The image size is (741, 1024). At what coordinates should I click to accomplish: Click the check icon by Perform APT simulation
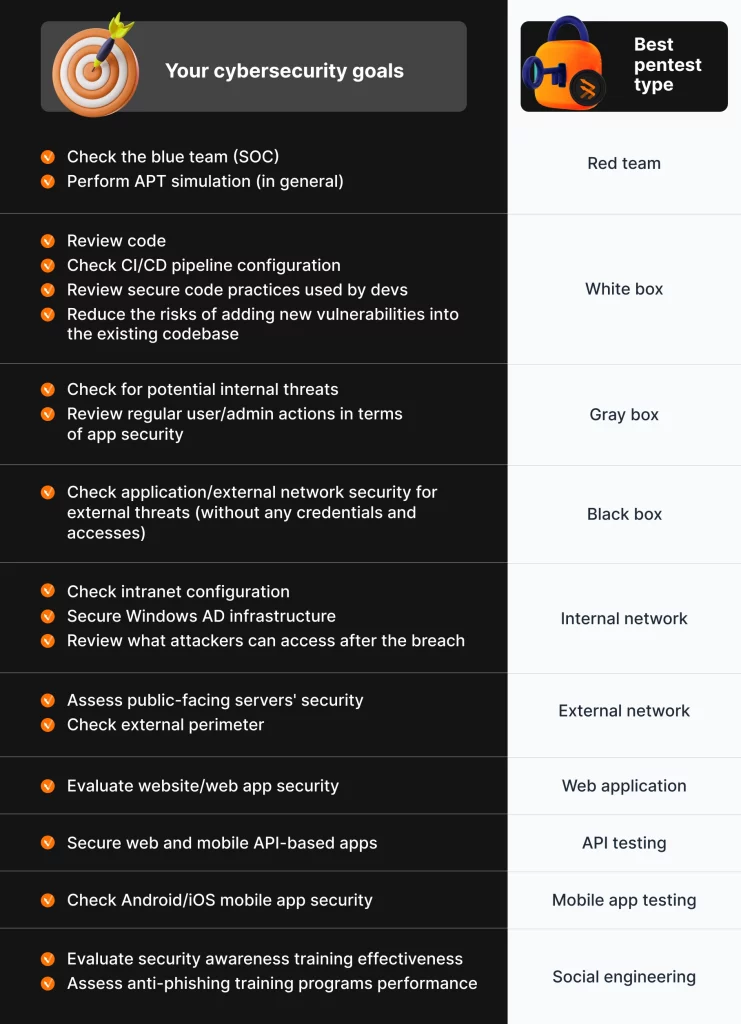point(48,182)
